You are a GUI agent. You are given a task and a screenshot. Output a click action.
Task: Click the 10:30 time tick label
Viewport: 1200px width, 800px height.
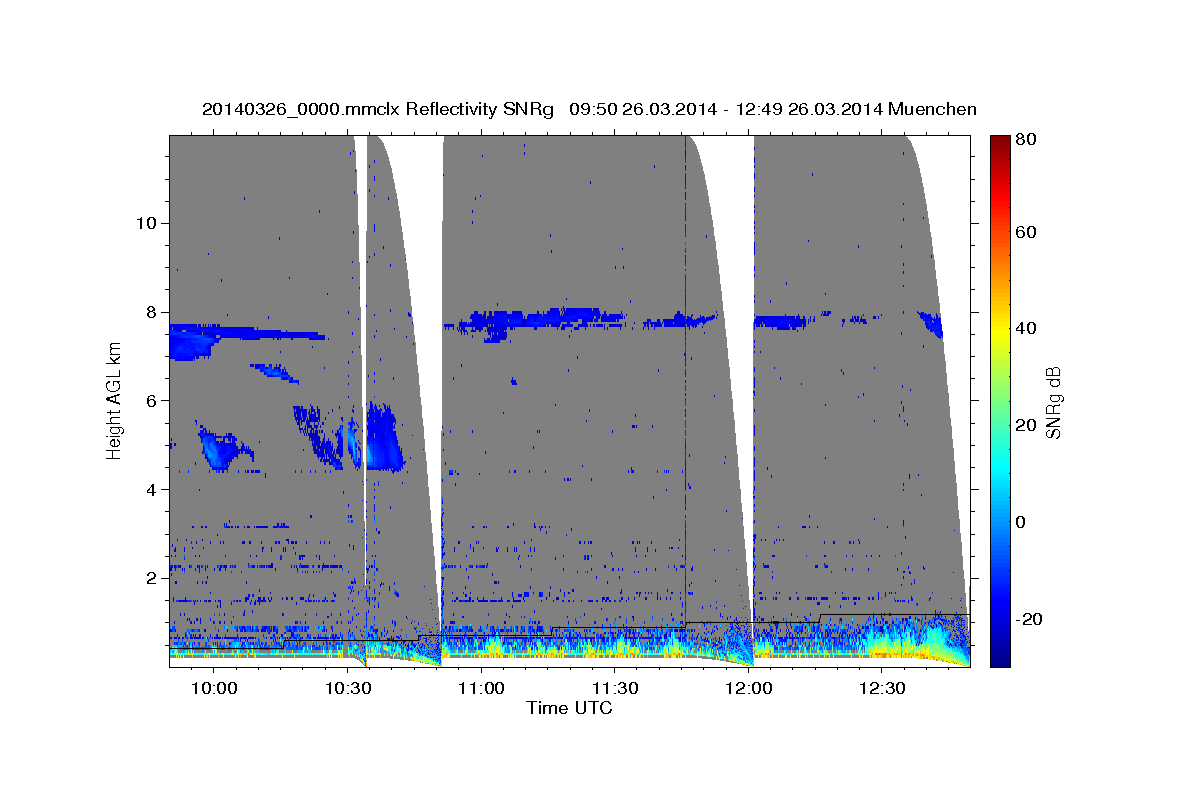tap(347, 688)
